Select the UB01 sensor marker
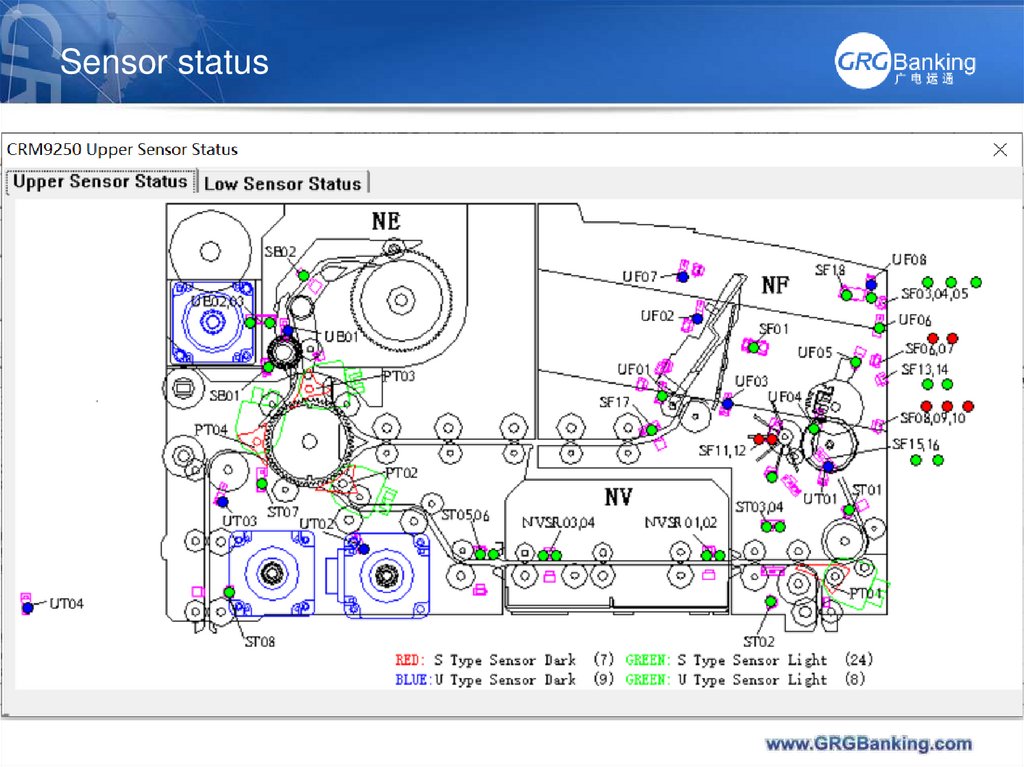The image size is (1024, 767). coord(288,331)
